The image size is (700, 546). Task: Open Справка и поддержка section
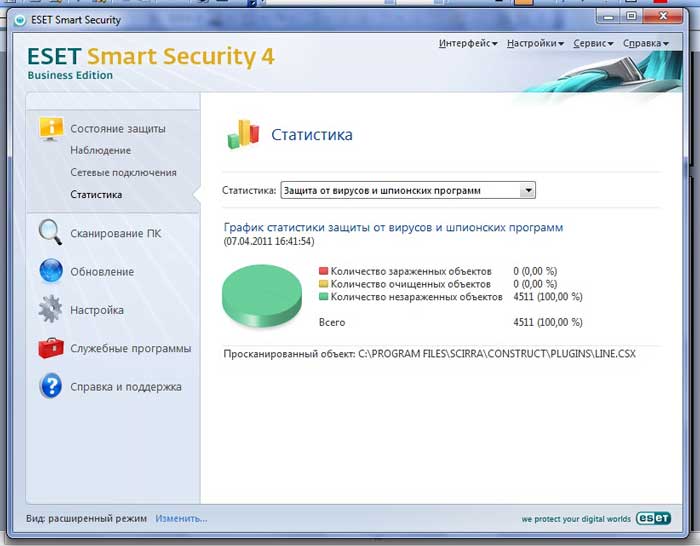(126, 387)
